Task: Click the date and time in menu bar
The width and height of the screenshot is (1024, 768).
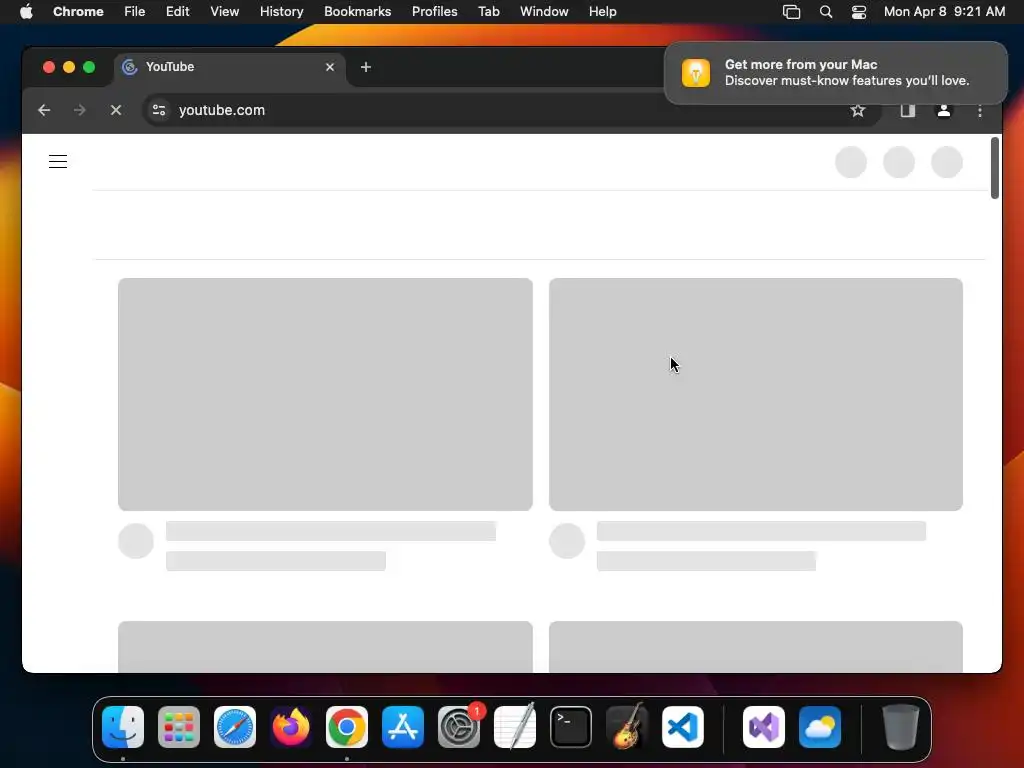Action: click(944, 12)
